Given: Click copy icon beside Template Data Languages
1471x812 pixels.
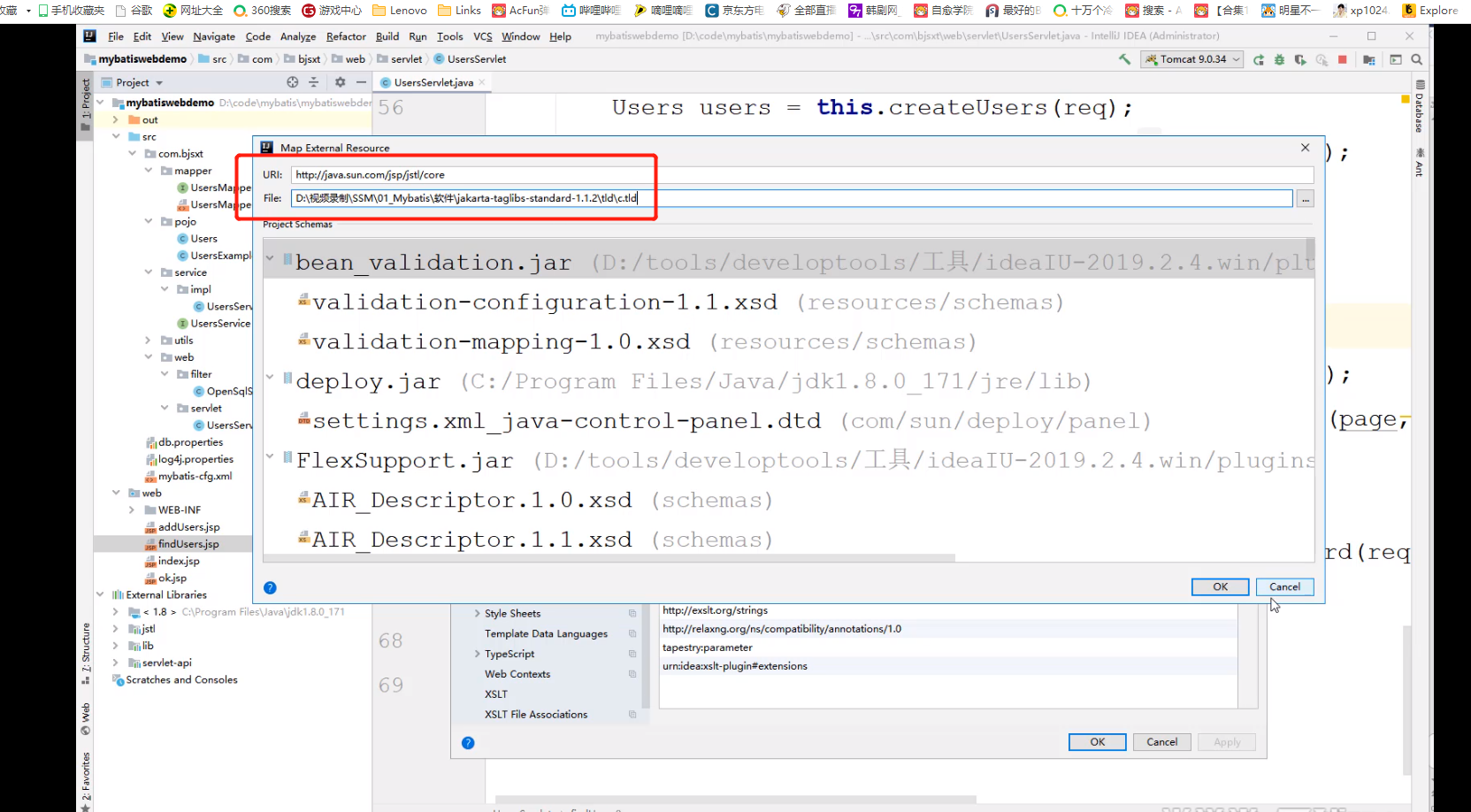Looking at the screenshot, I should [632, 633].
